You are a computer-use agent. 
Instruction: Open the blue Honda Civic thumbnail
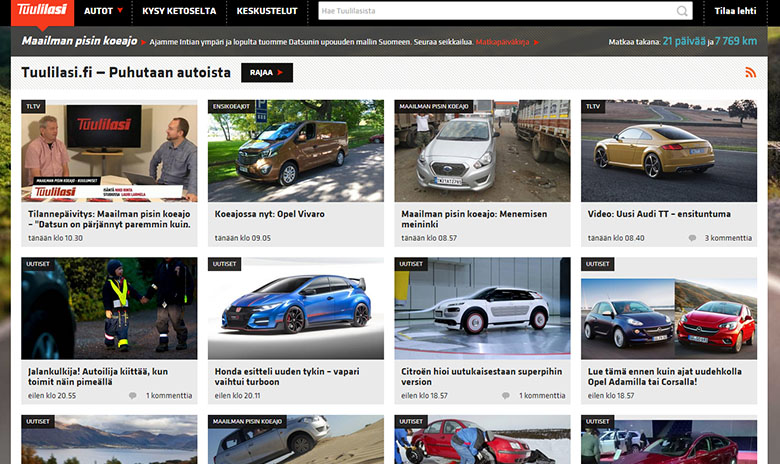pyautogui.click(x=295, y=308)
